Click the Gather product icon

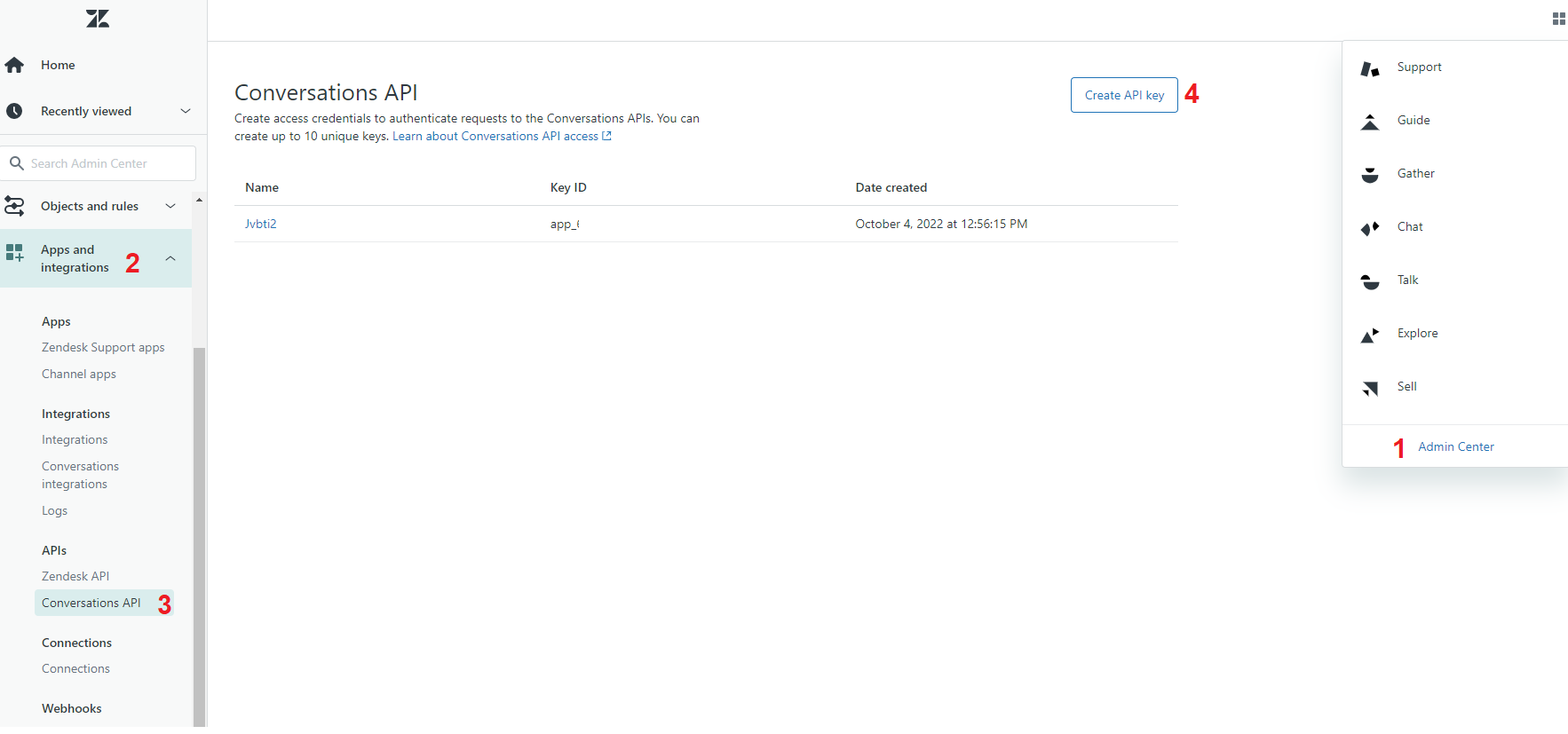(1370, 175)
